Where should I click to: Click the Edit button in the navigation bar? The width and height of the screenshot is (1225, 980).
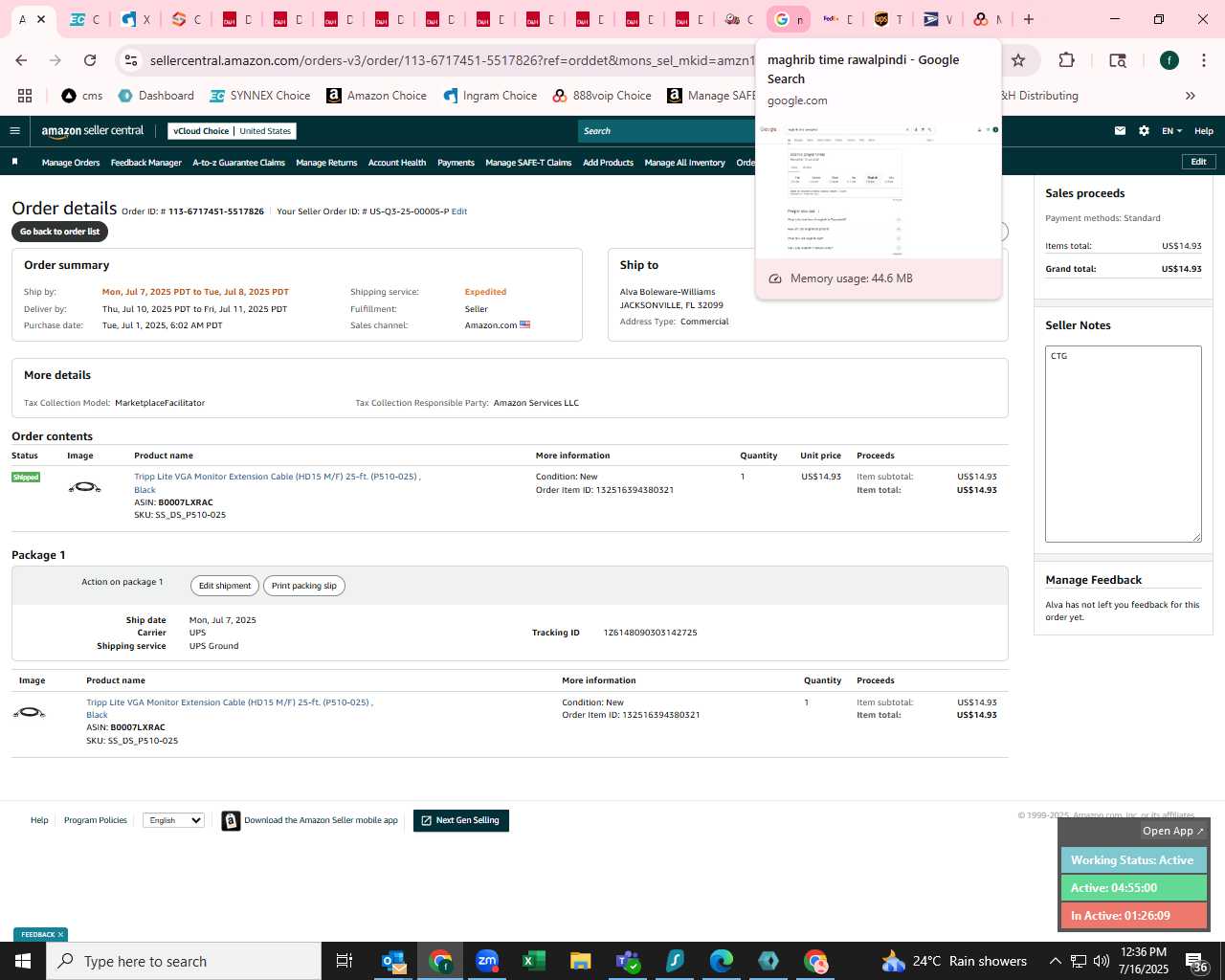(1199, 162)
